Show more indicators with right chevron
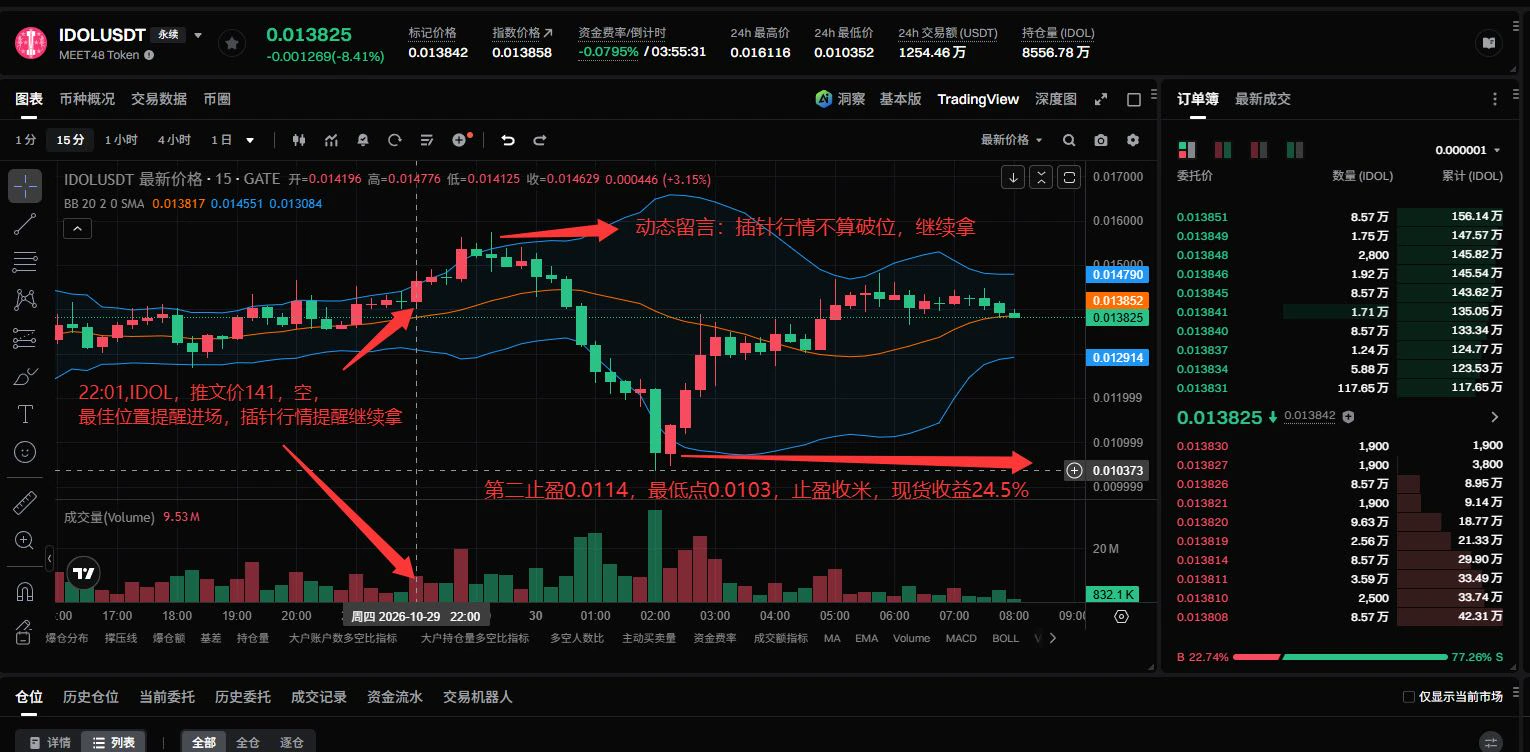This screenshot has height=752, width=1530. (x=1052, y=638)
